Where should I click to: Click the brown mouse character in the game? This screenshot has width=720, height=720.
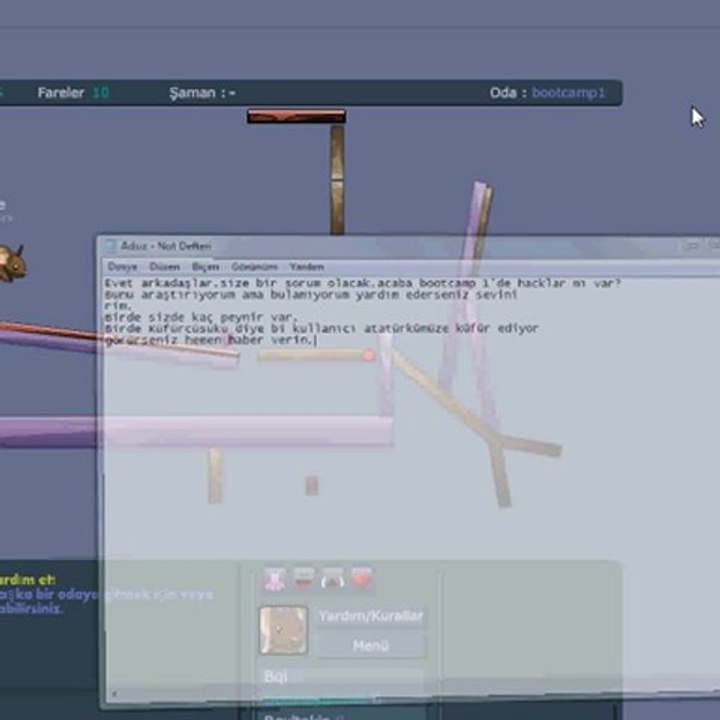(x=11, y=263)
